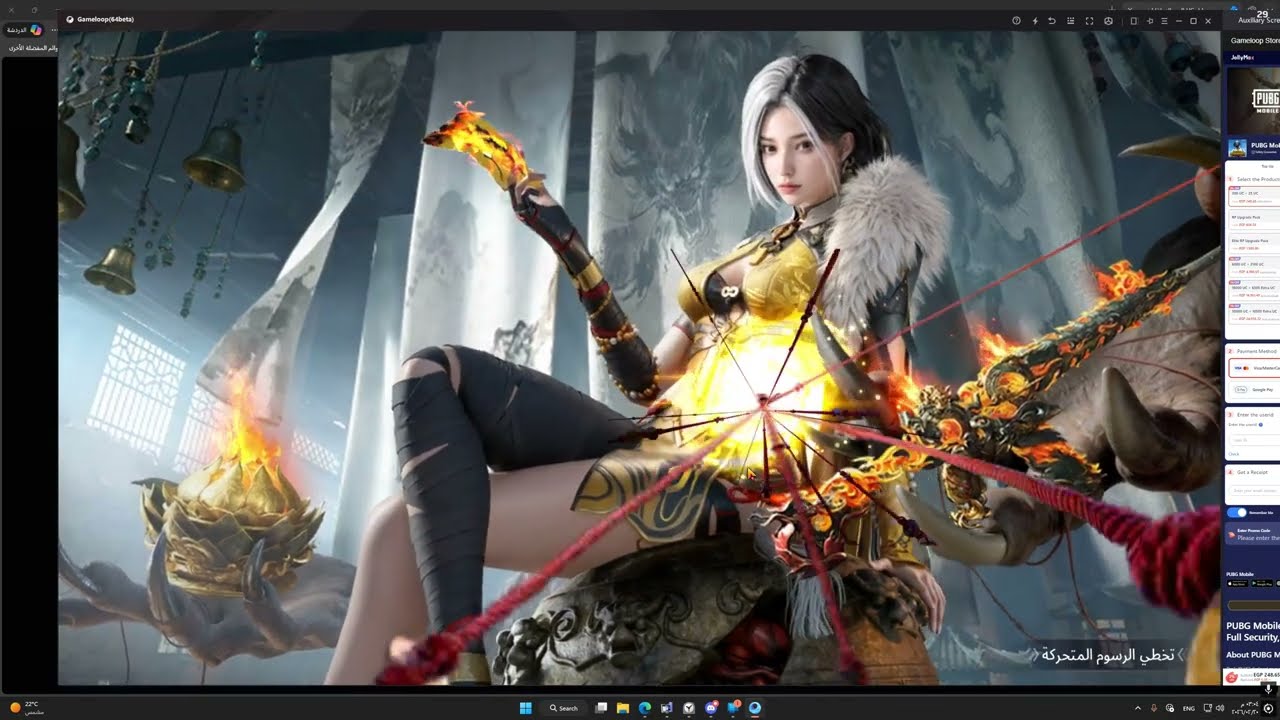Click the Gameloop Store tab title
The image size is (1280, 720).
tap(1255, 41)
